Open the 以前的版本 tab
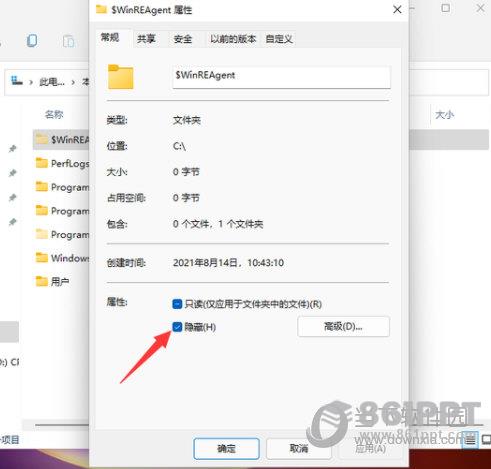Screen dimensions: 491x469 click(x=233, y=39)
